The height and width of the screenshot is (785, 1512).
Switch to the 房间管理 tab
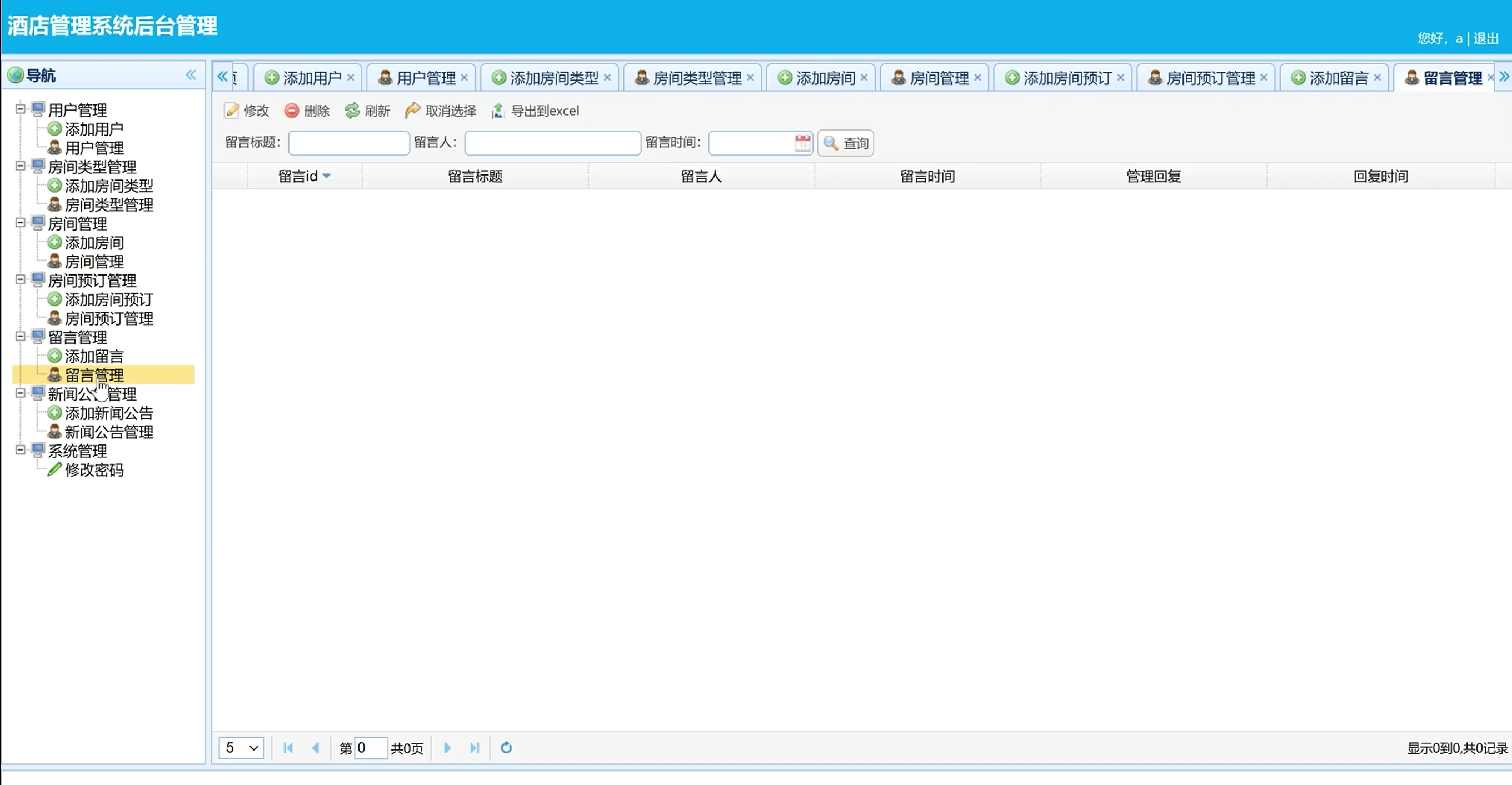(938, 78)
